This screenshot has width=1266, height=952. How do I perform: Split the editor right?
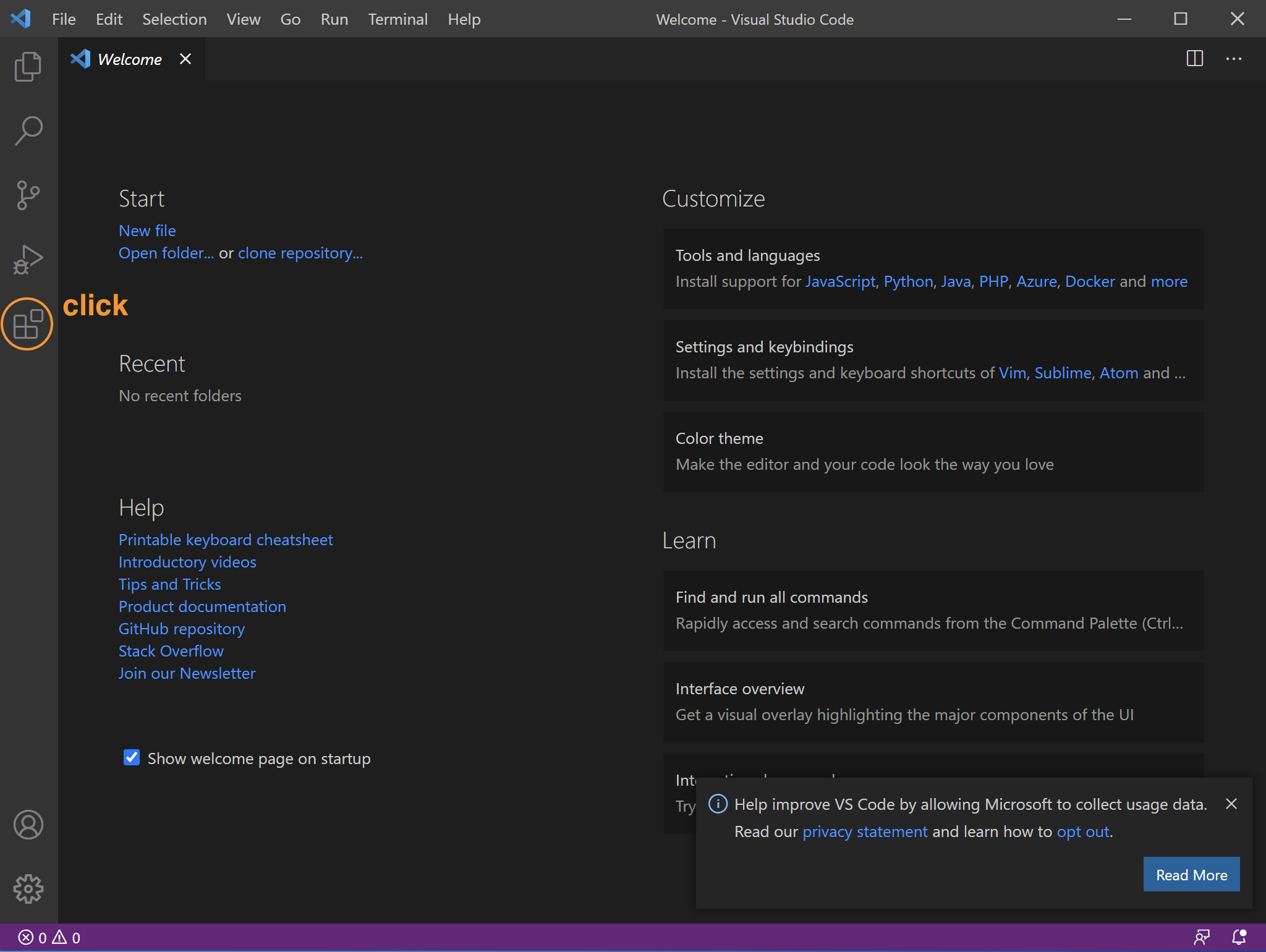[x=1194, y=59]
